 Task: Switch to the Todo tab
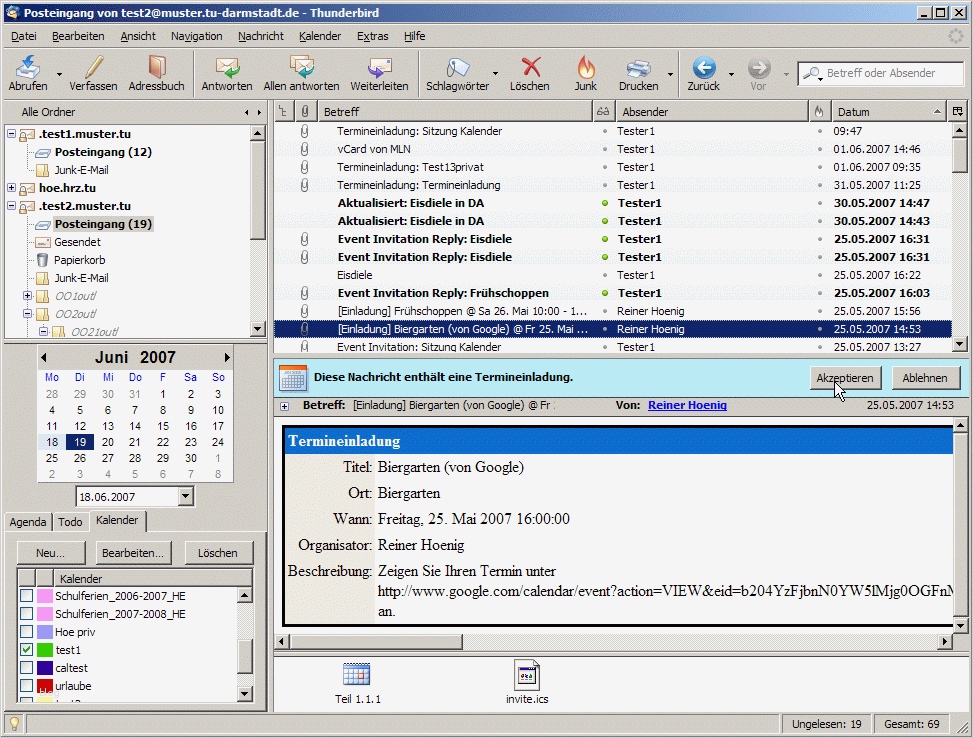[70, 522]
